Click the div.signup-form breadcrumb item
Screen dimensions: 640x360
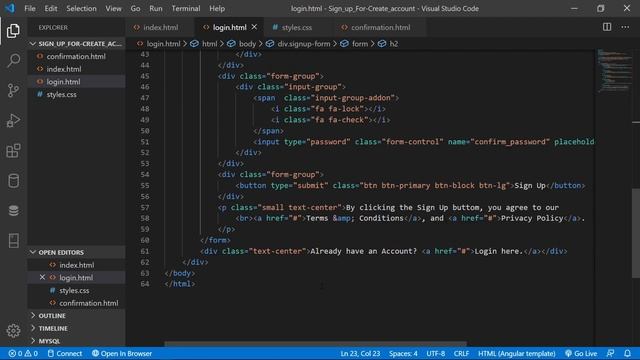tap(298, 44)
